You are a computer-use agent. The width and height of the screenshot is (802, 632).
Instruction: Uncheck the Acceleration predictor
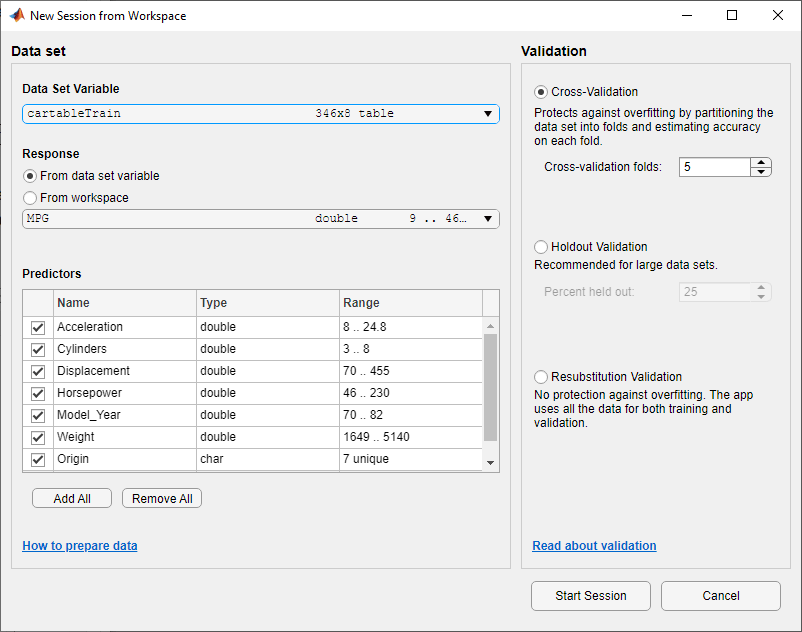click(x=37, y=327)
